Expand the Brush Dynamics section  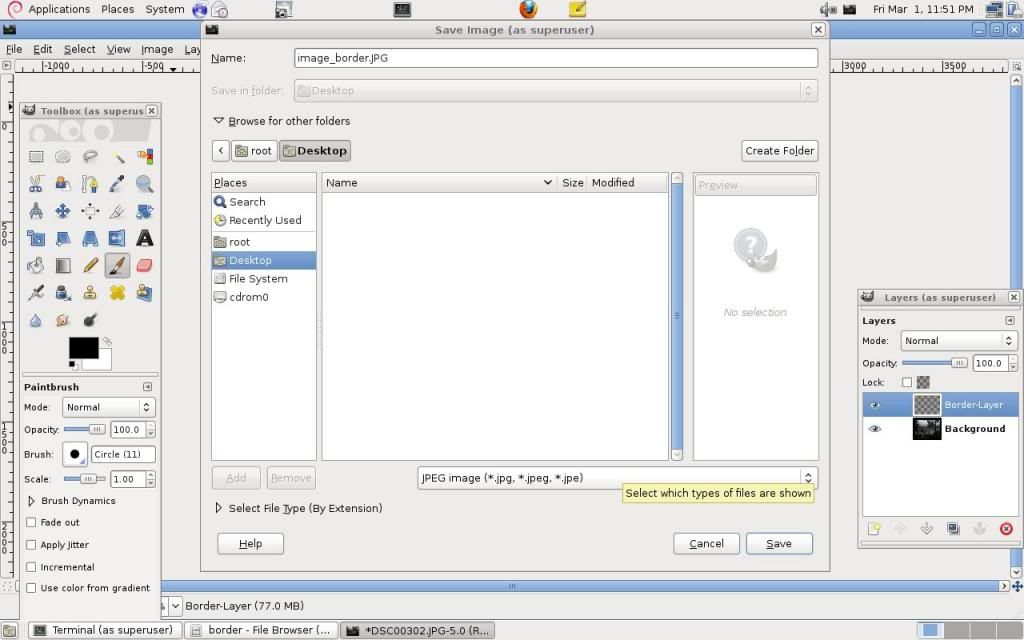(31, 501)
